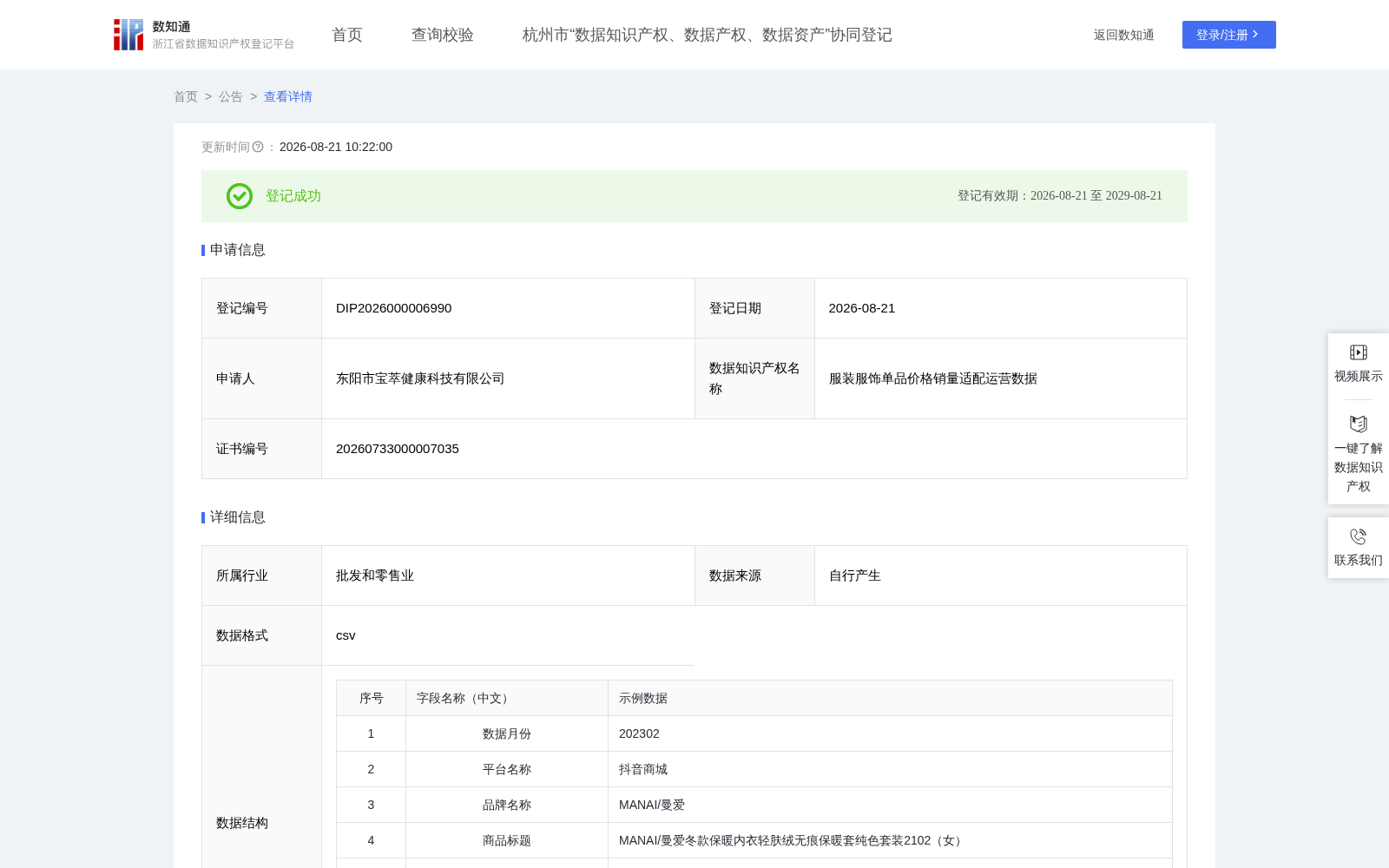Click the help question icon beside 更新时间
The image size is (1389, 868).
pyautogui.click(x=258, y=147)
